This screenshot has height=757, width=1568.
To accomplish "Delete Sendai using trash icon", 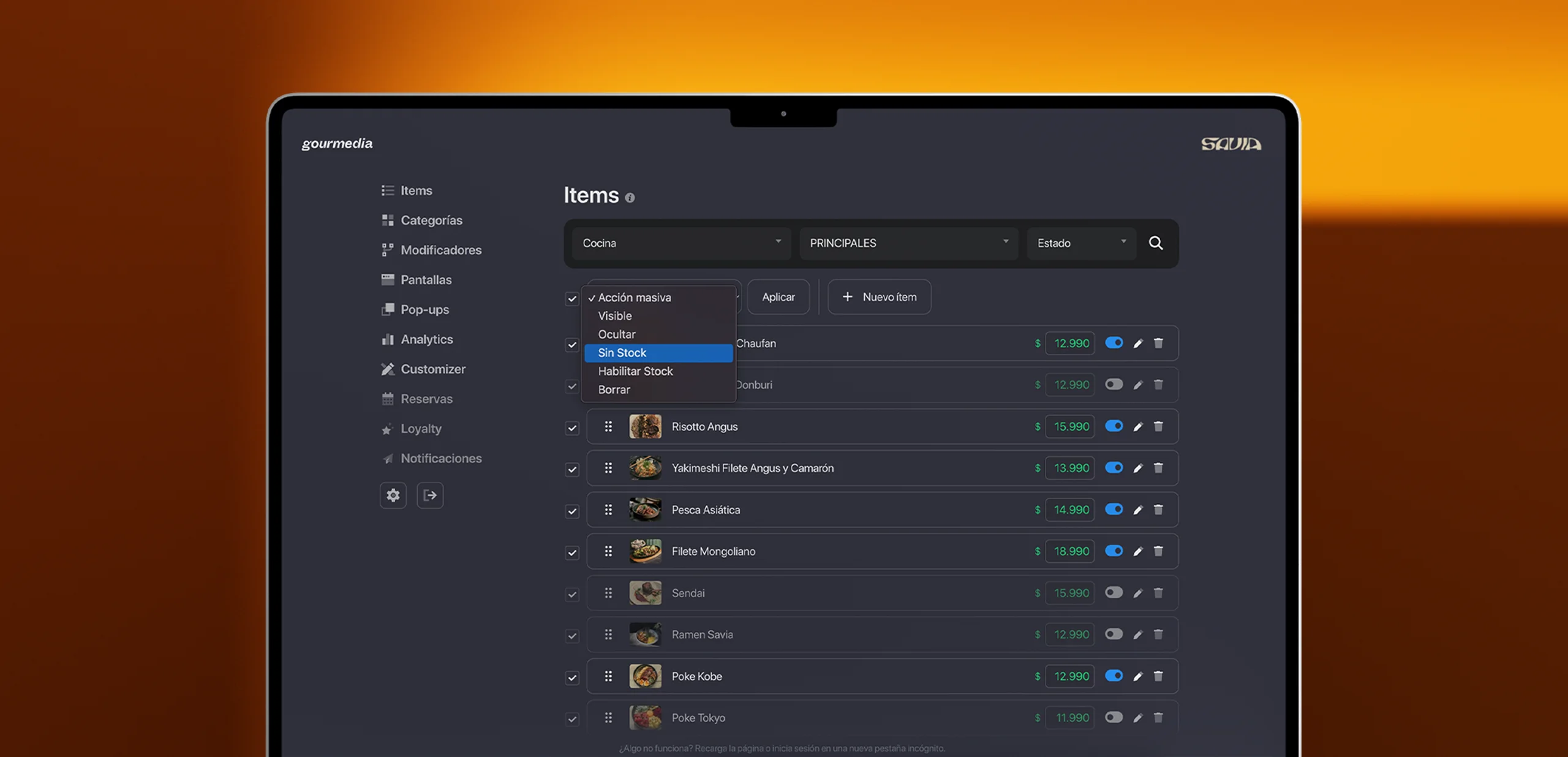I will [1158, 593].
